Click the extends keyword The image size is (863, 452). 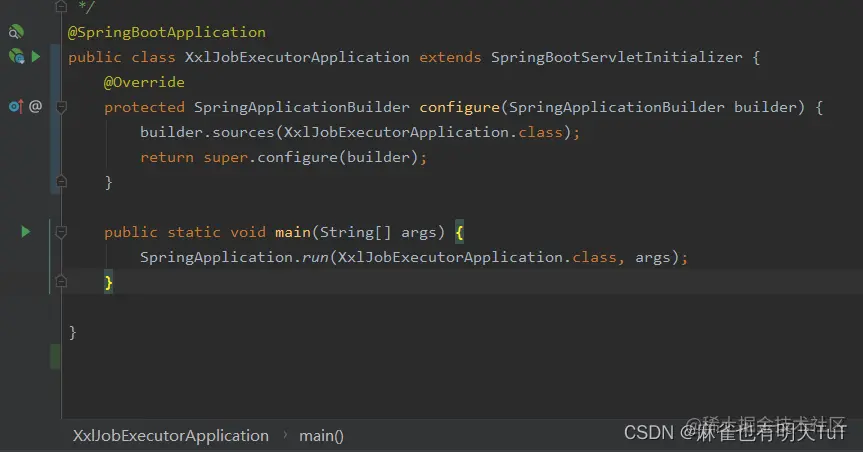pos(450,57)
